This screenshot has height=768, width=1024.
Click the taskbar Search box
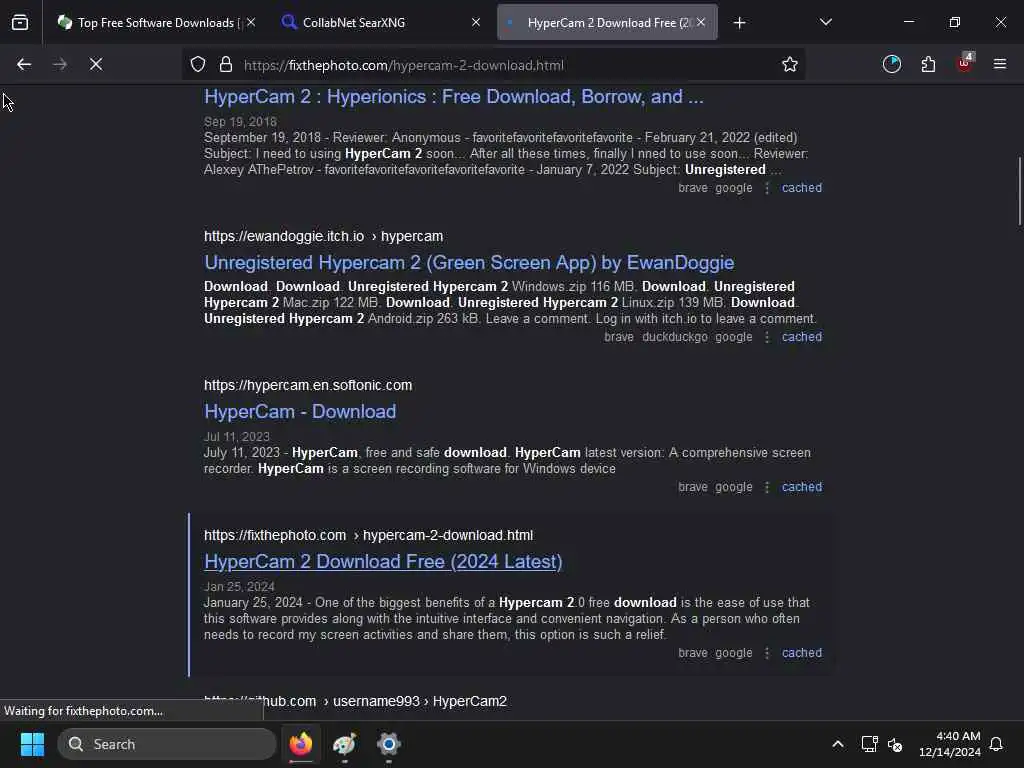[x=167, y=744]
